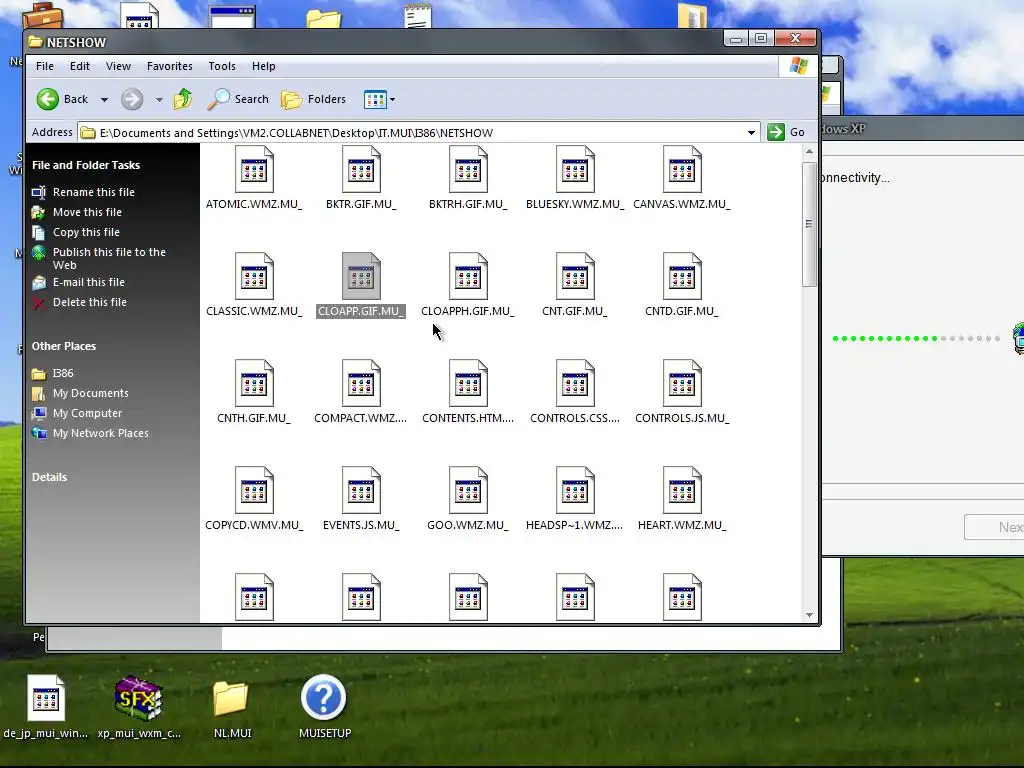
Task: Select file CLOAPPH.GIF.MU_
Action: (x=468, y=285)
